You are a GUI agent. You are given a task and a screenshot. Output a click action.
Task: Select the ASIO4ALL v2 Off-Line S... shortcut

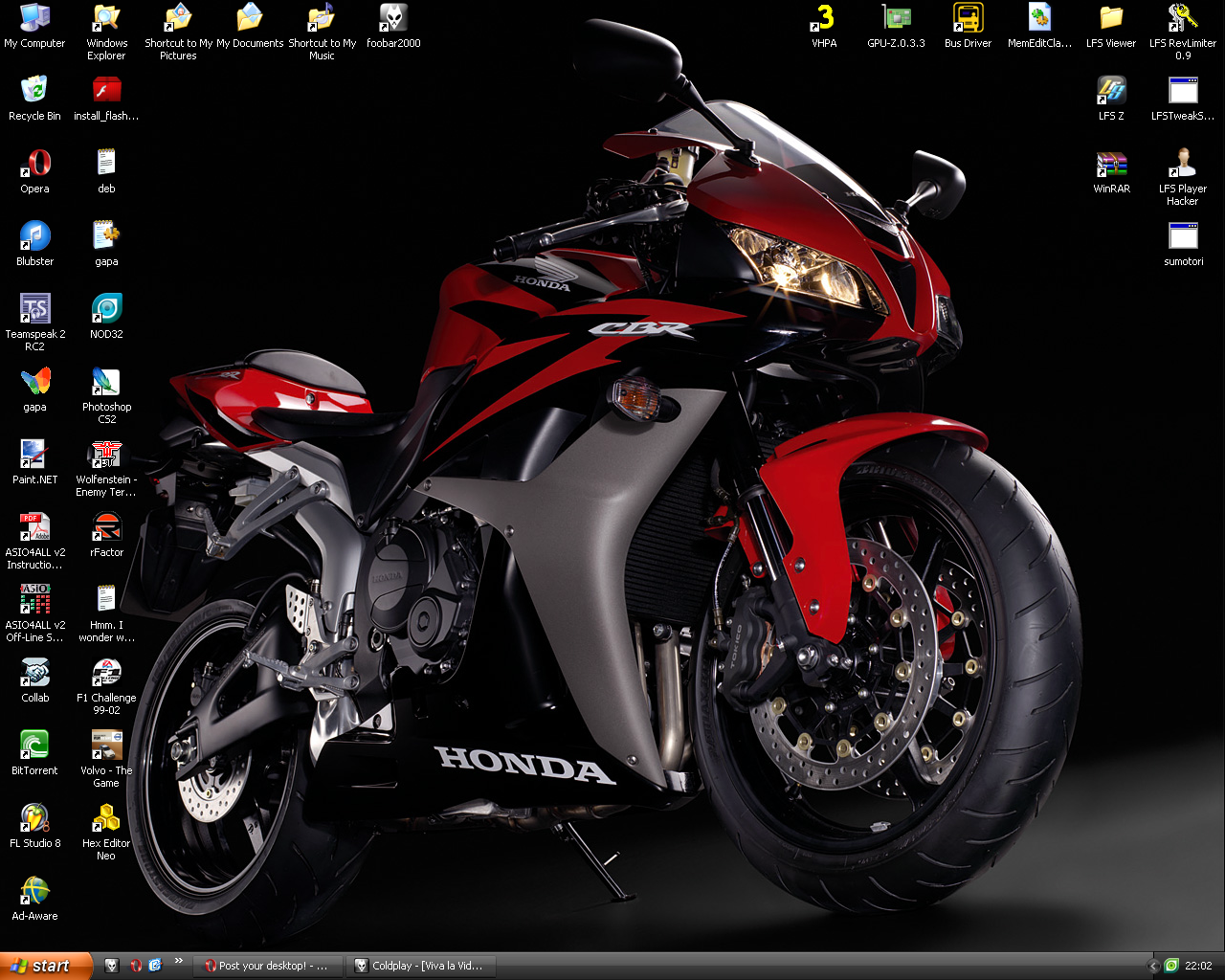pyautogui.click(x=34, y=614)
